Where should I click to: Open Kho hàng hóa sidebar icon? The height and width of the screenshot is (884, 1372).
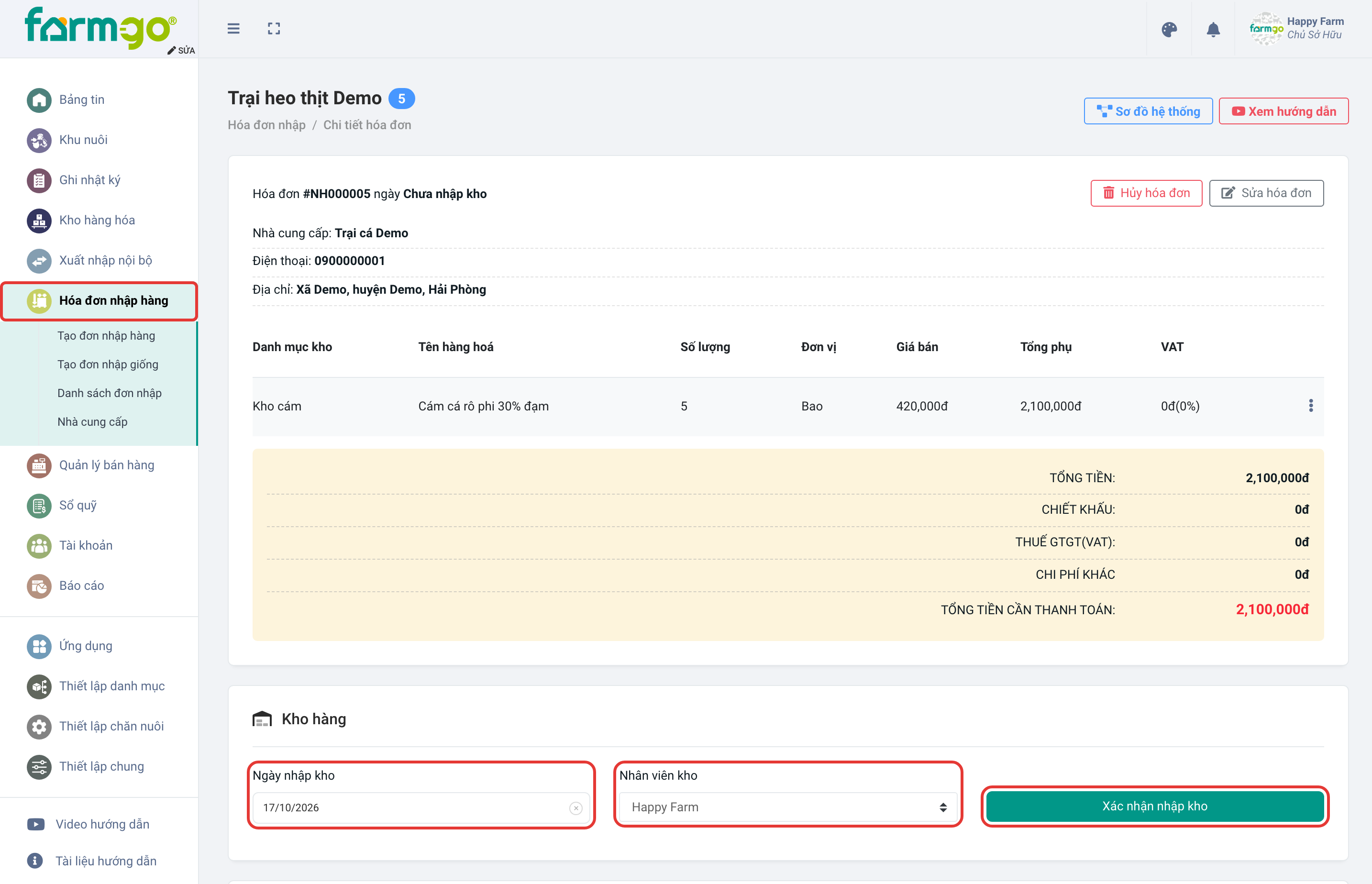coord(39,221)
